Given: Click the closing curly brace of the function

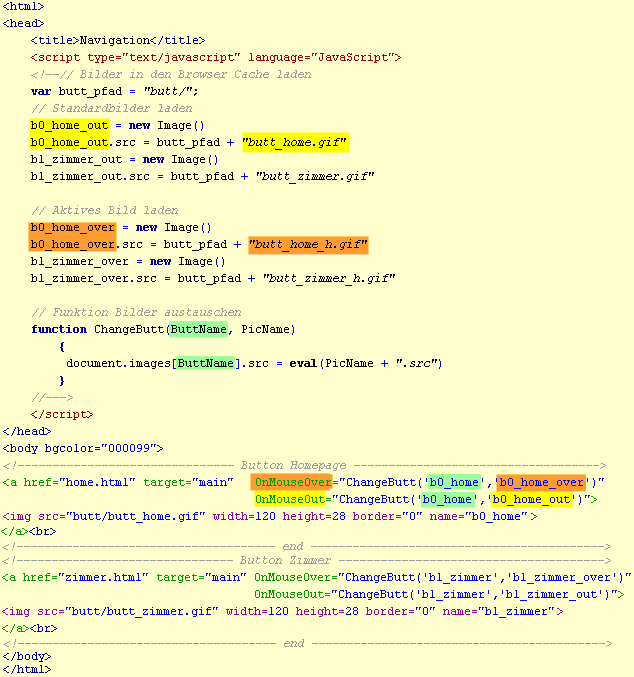Looking at the screenshot, I should [62, 380].
